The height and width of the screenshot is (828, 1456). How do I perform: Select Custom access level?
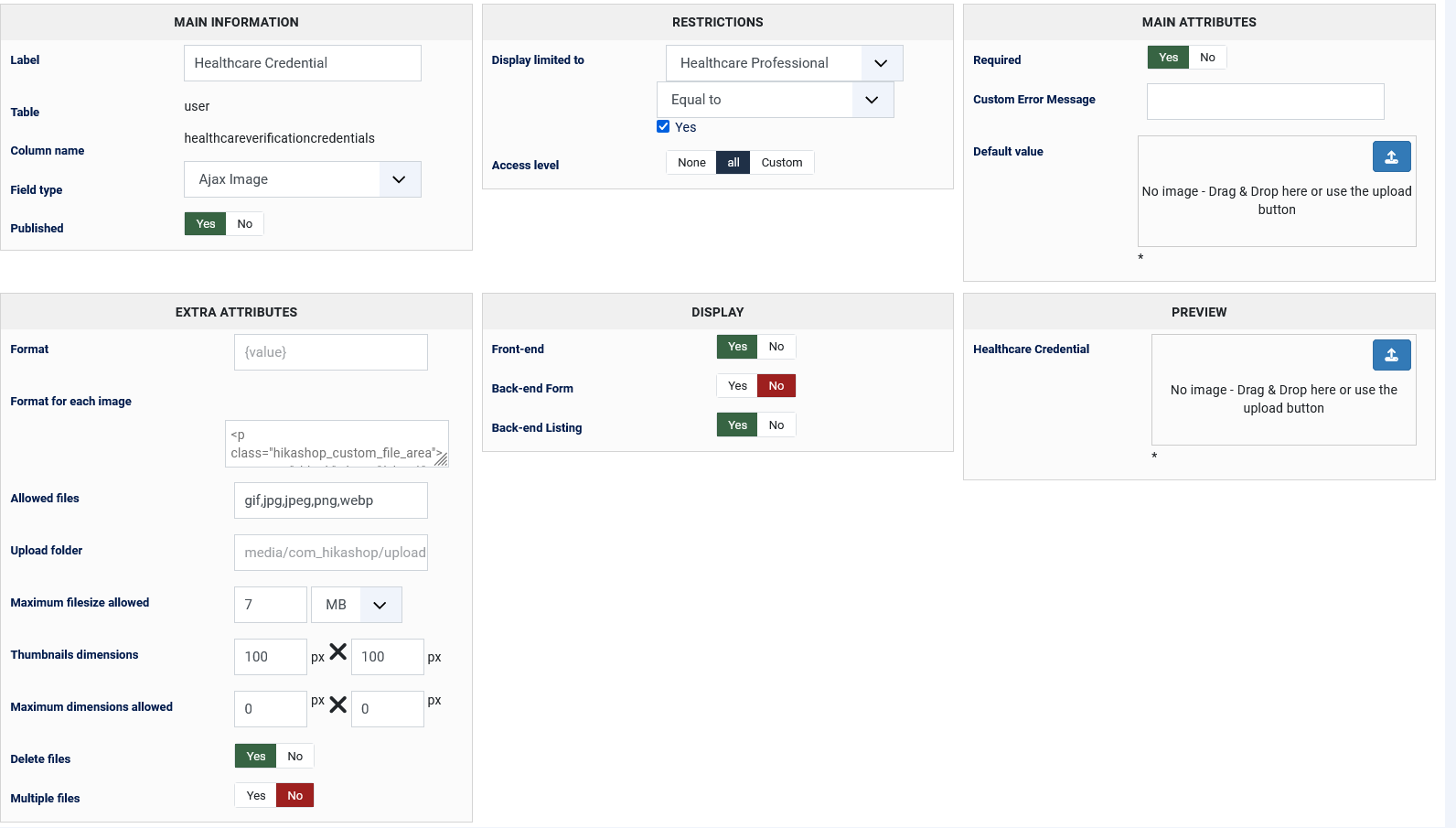781,163
